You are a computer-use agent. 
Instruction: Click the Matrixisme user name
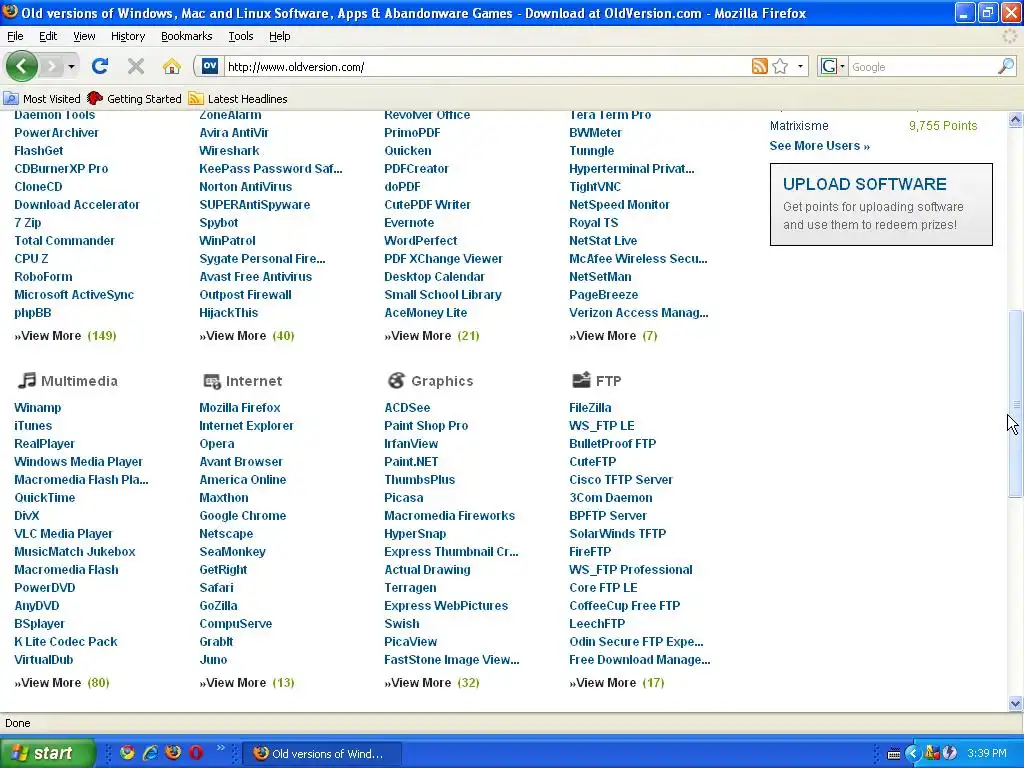click(x=799, y=125)
